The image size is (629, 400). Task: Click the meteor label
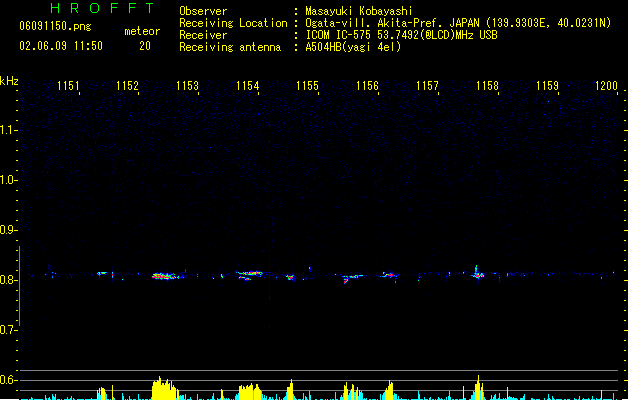(x=142, y=31)
